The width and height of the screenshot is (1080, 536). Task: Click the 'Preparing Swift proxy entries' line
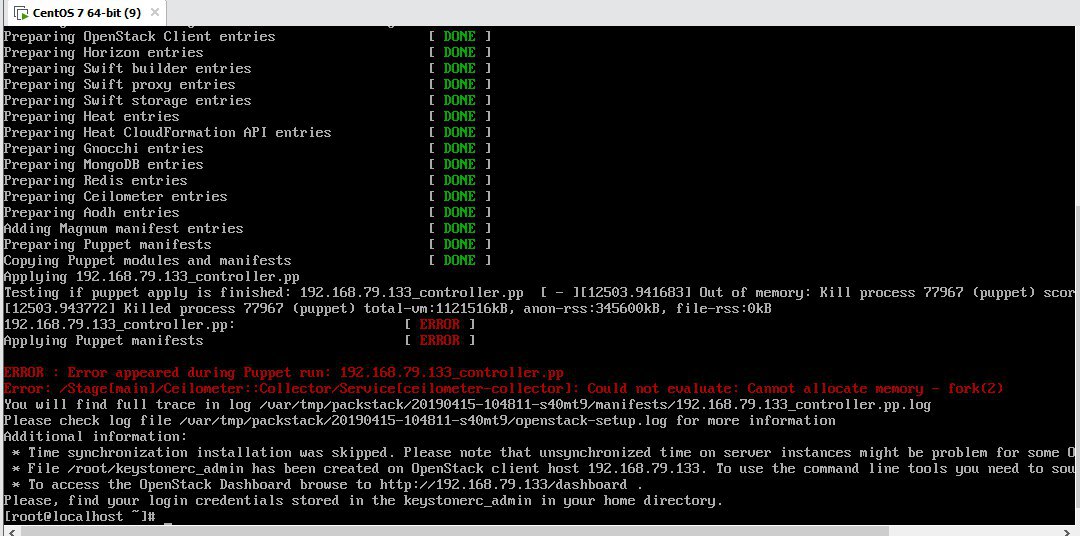click(x=247, y=84)
